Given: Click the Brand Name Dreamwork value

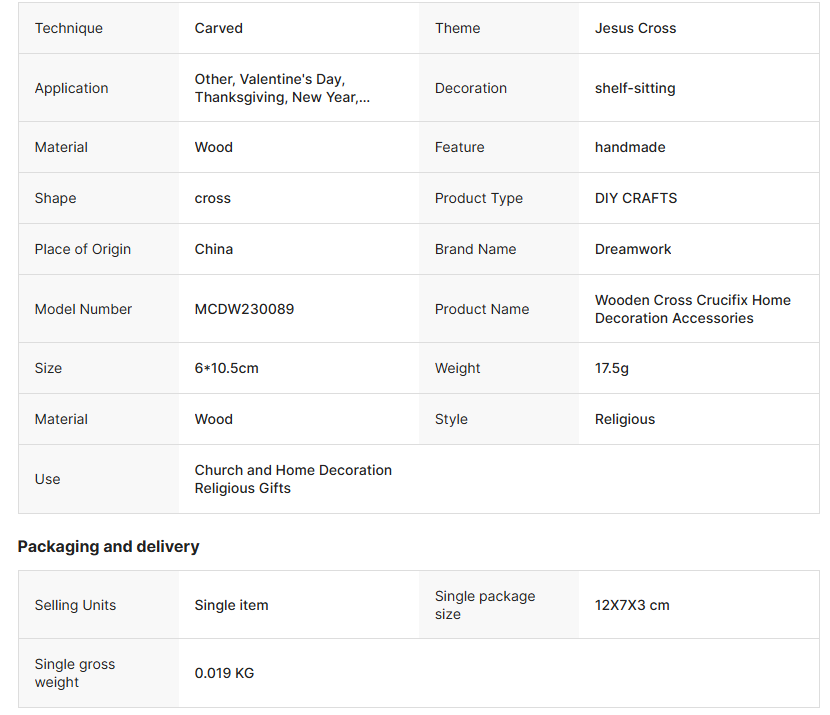Looking at the screenshot, I should coord(633,249).
